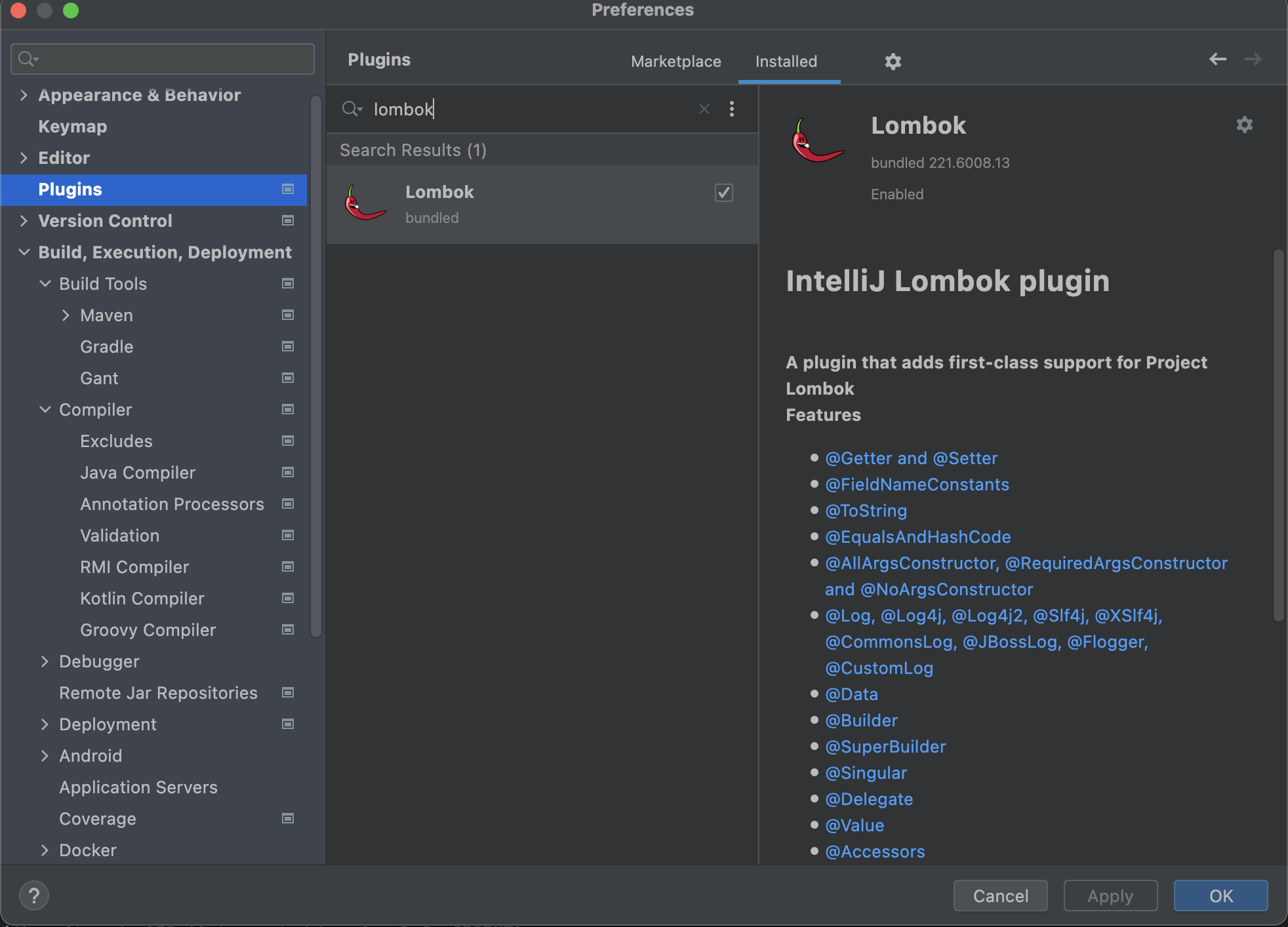This screenshot has width=1288, height=927.
Task: Click project-level icon beside Build Tools
Action: coord(287,284)
